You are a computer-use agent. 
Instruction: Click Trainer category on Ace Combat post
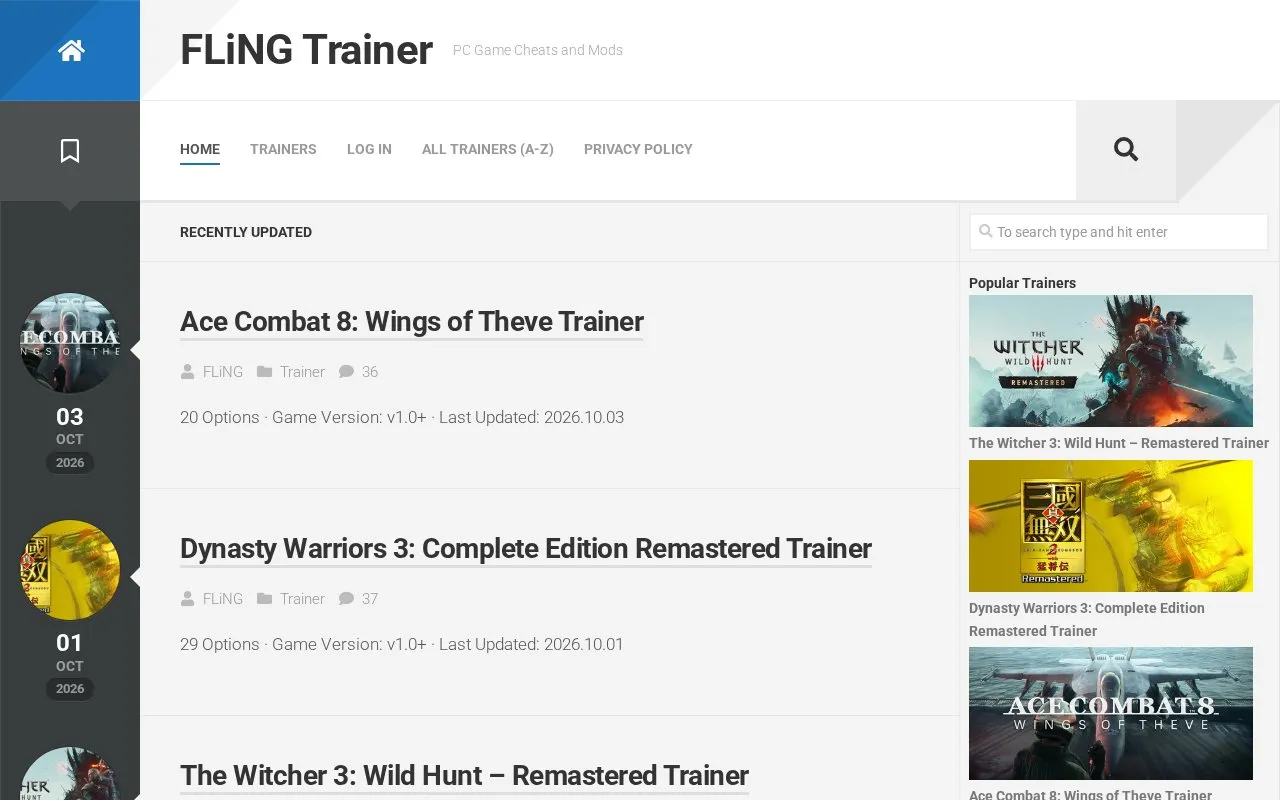302,372
